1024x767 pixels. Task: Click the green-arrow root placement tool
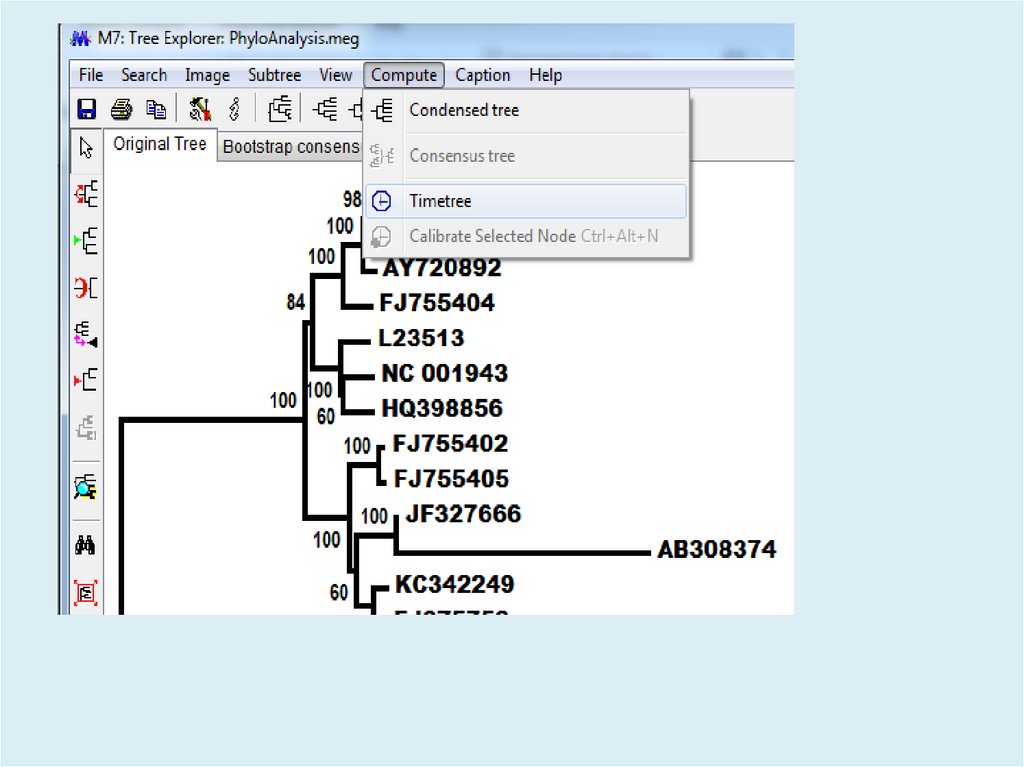pos(87,240)
